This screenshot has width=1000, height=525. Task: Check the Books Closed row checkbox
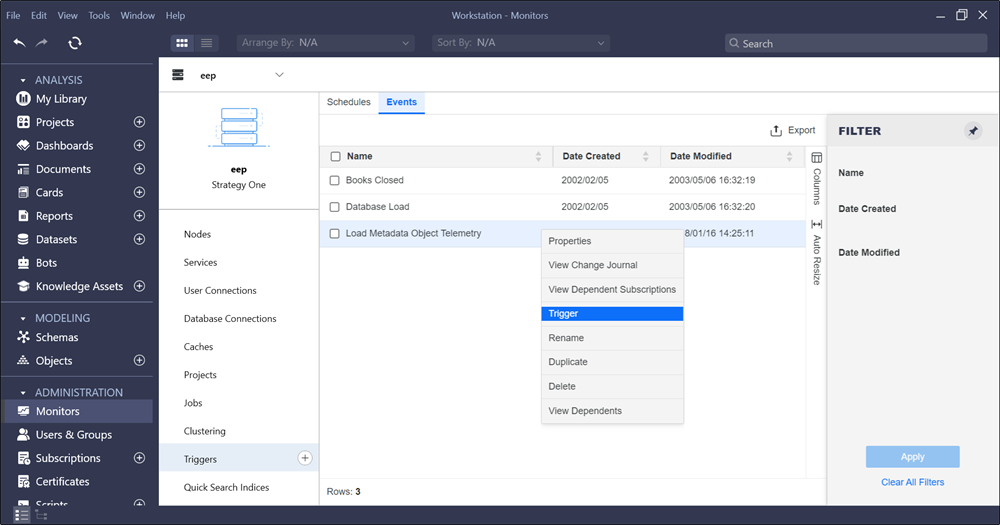(x=335, y=181)
